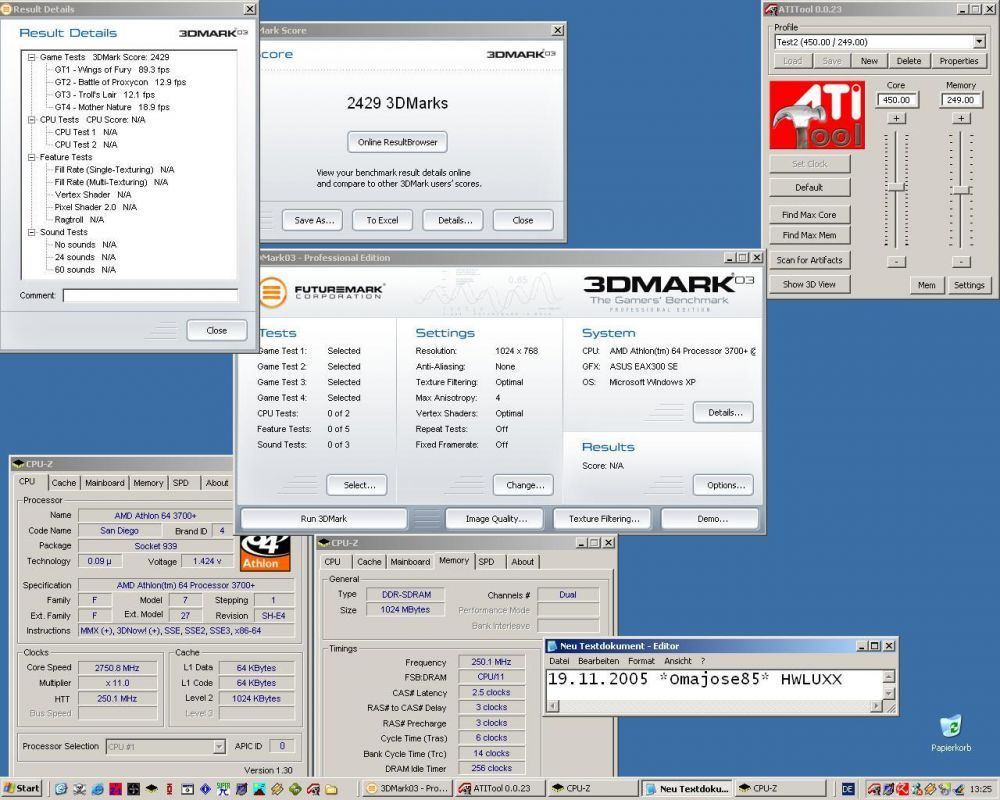Decrease Core clock with minus button

point(896,262)
